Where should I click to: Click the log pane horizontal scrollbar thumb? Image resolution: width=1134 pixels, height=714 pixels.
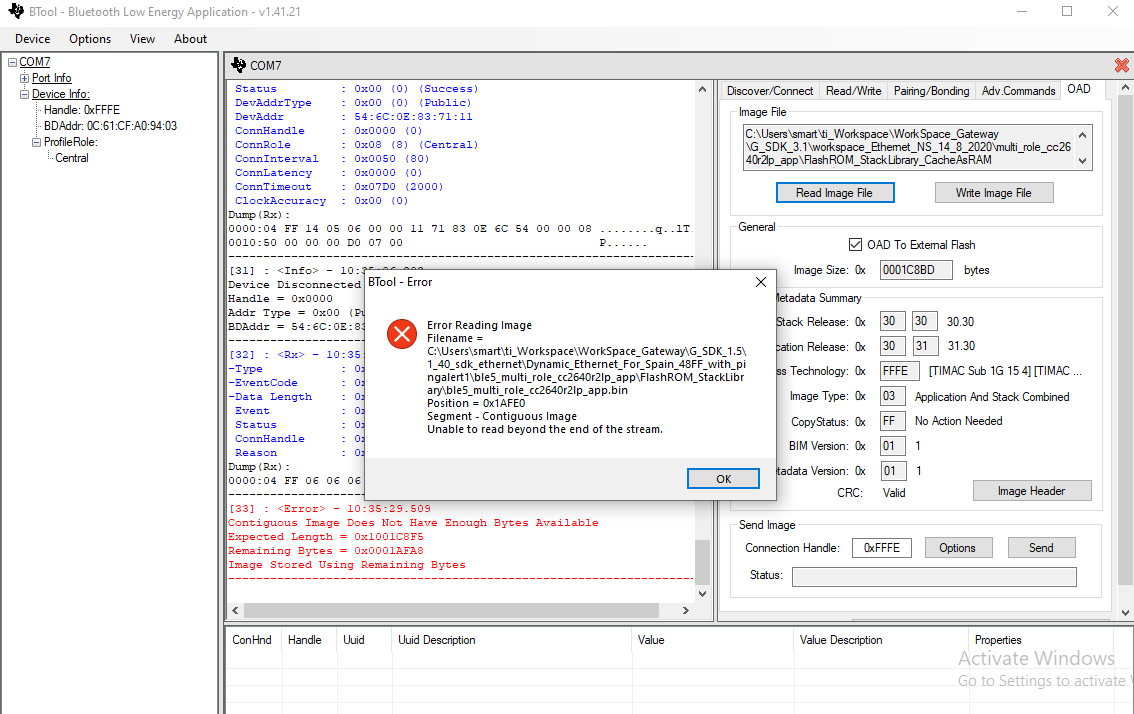[451, 611]
